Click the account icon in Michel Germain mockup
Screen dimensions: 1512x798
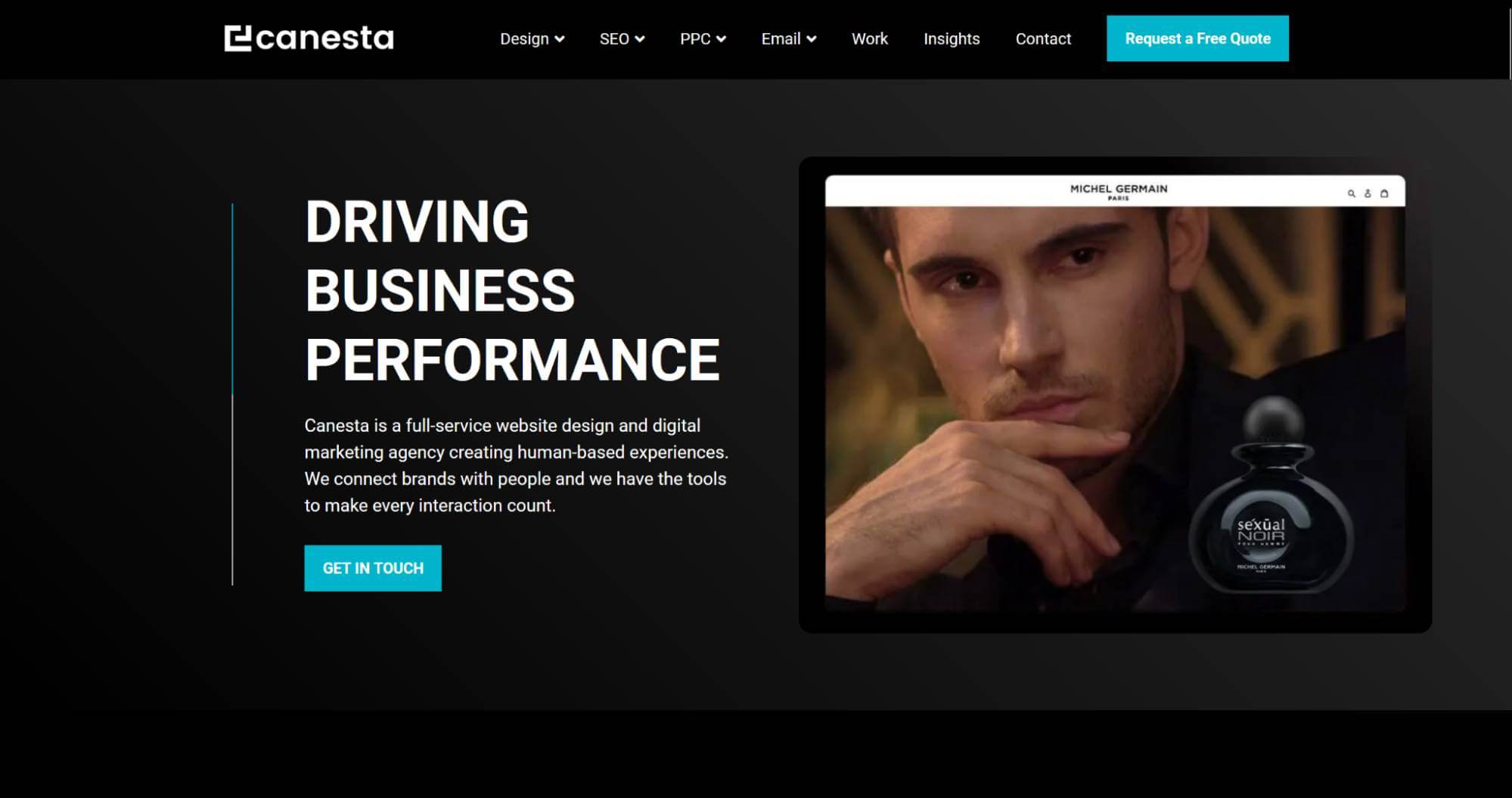(1368, 194)
